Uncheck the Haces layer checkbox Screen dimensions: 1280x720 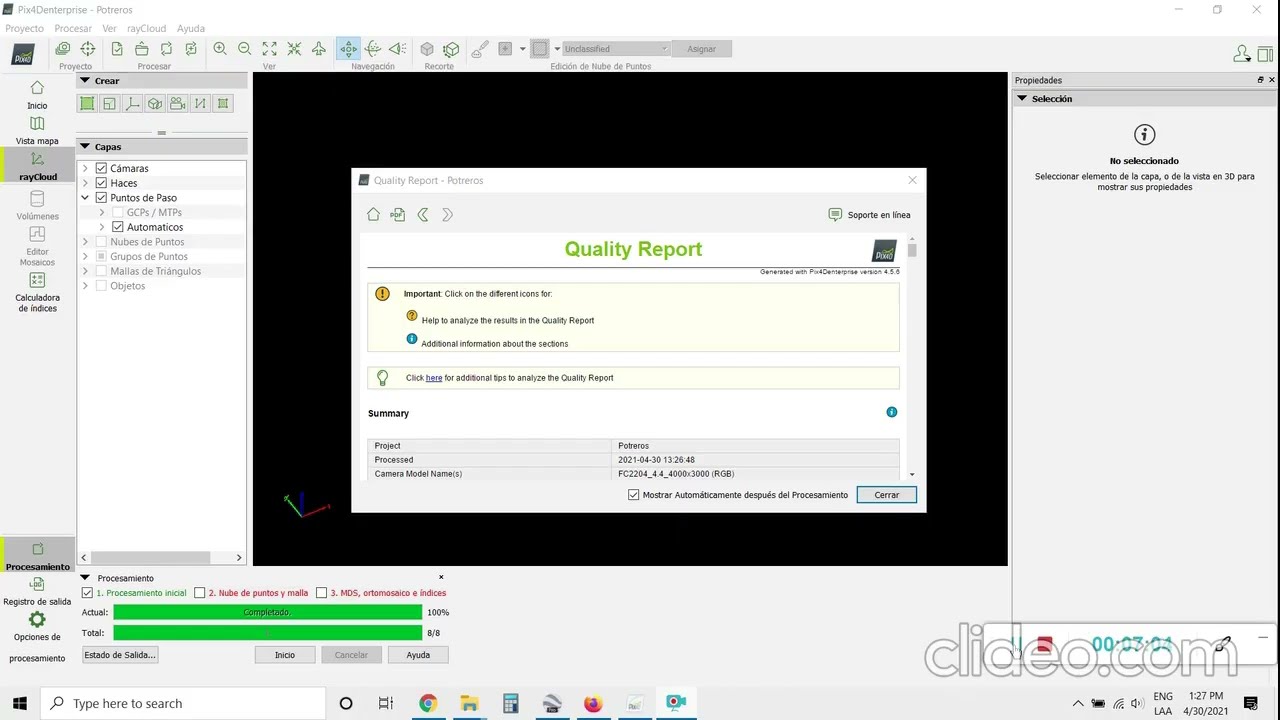[x=101, y=183]
